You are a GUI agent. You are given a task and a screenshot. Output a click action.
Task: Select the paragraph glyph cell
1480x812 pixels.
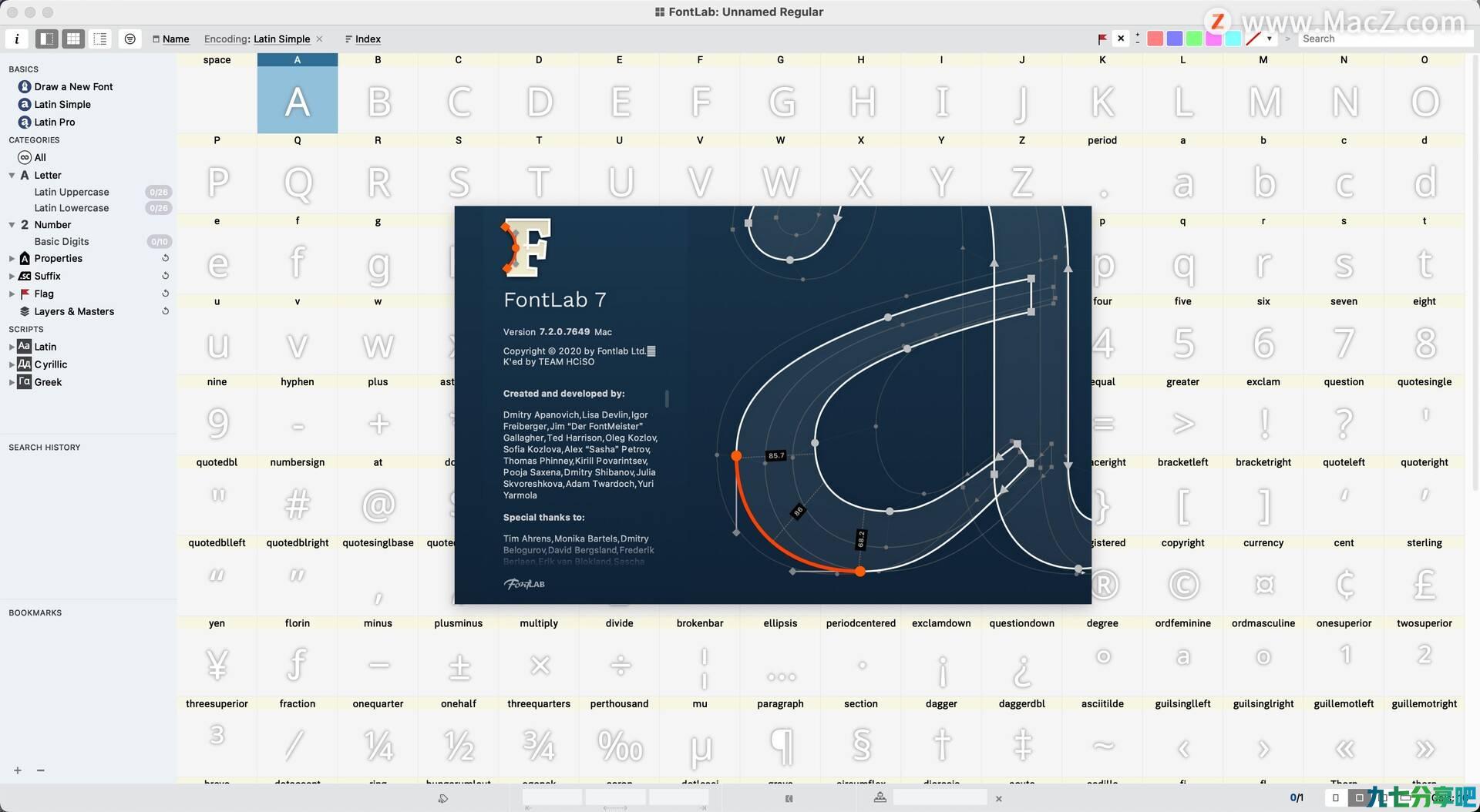(780, 737)
